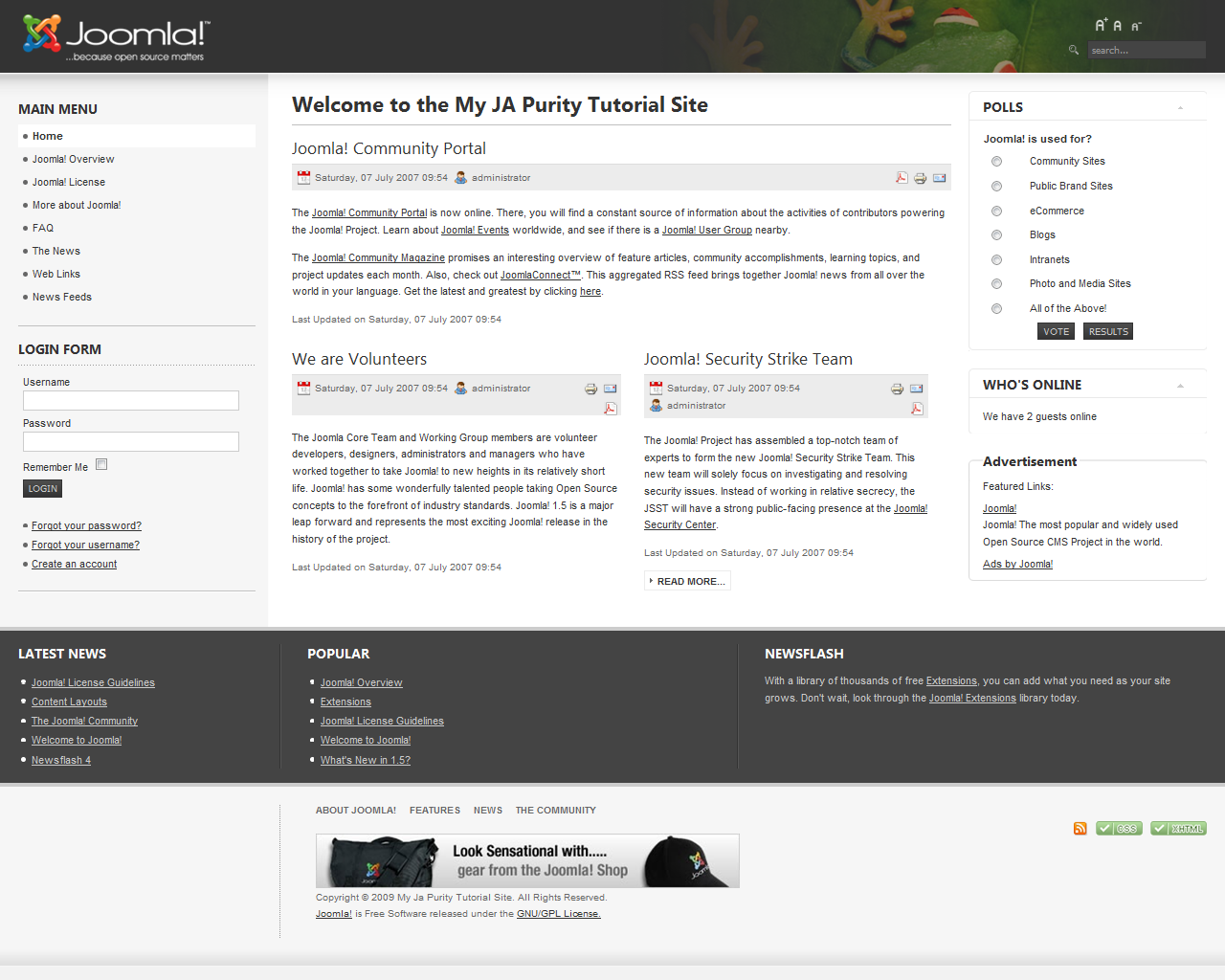Click Read More button under Security article
This screenshot has height=980, width=1225.
click(x=687, y=581)
